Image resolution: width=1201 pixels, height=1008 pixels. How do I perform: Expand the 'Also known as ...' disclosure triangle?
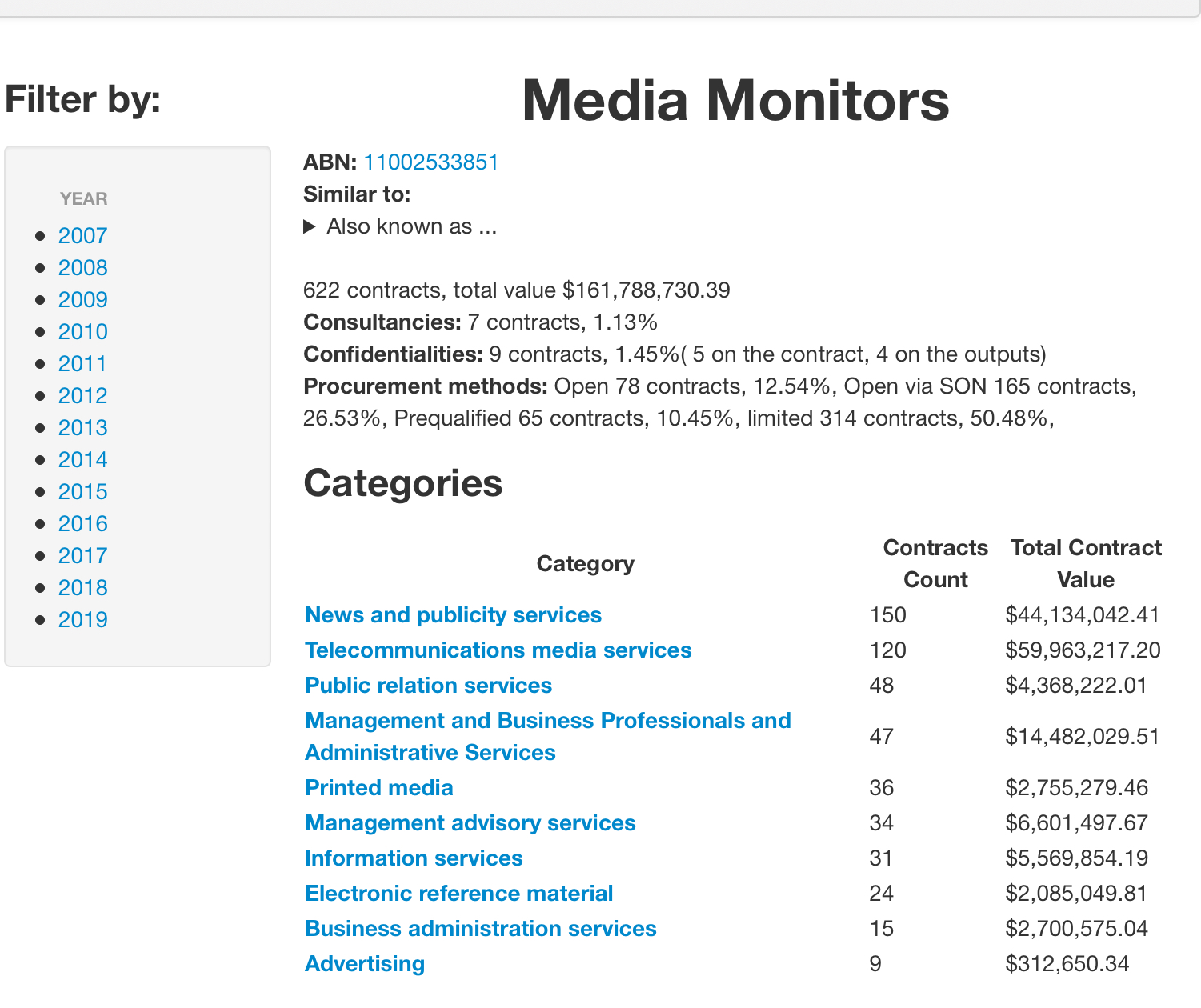[x=310, y=226]
